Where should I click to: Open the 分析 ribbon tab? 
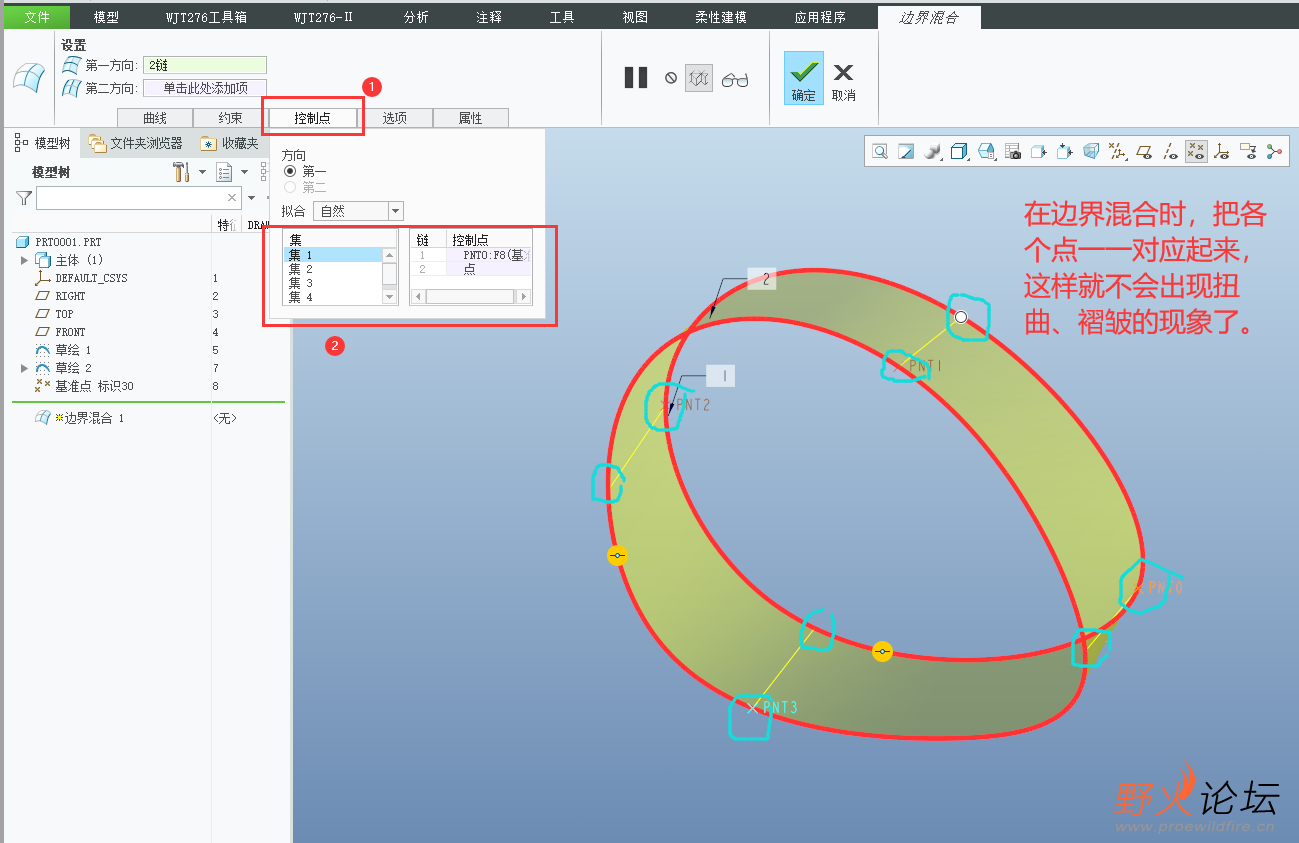[x=416, y=17]
